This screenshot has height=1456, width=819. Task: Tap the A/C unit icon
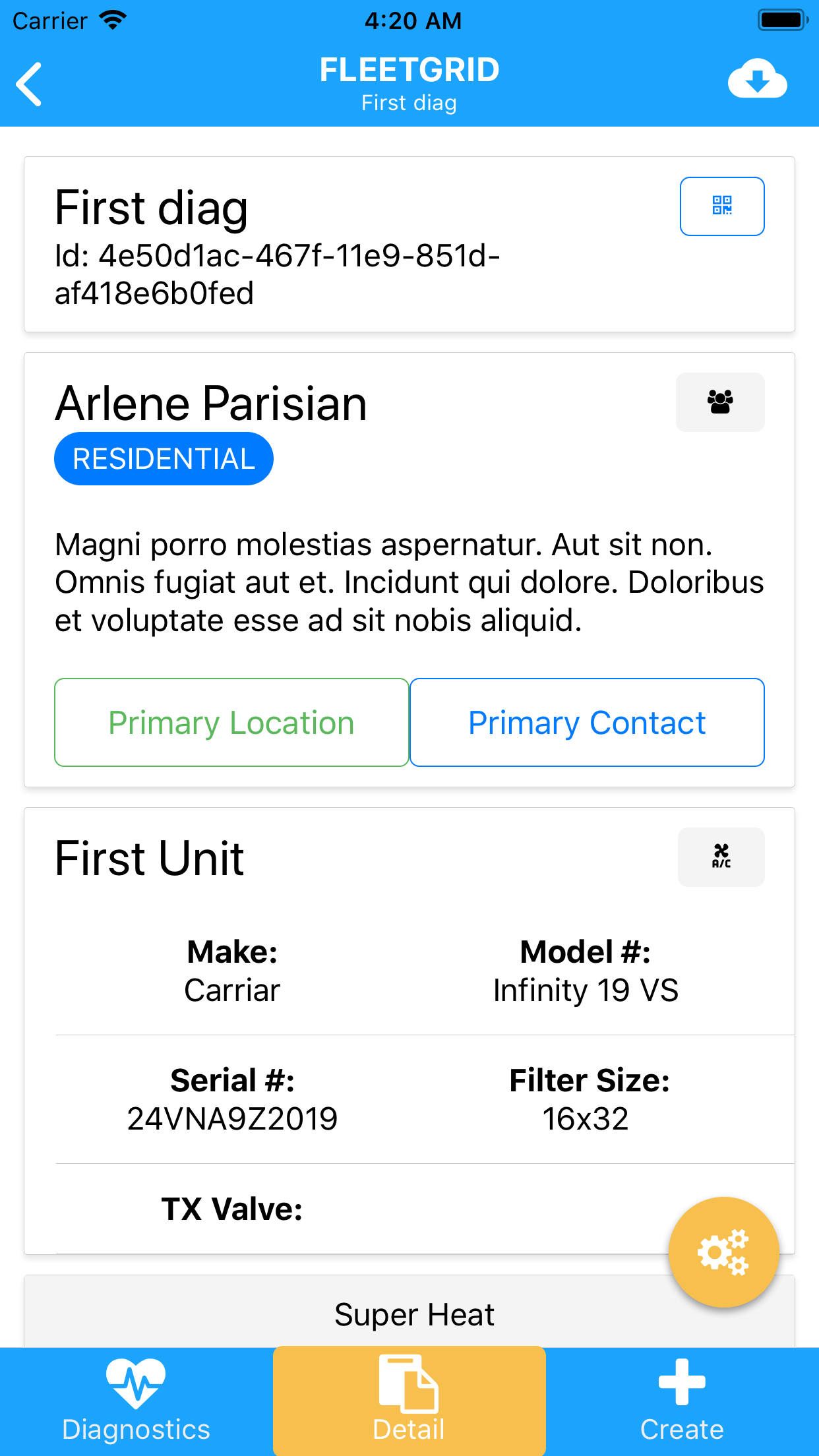[x=721, y=857]
